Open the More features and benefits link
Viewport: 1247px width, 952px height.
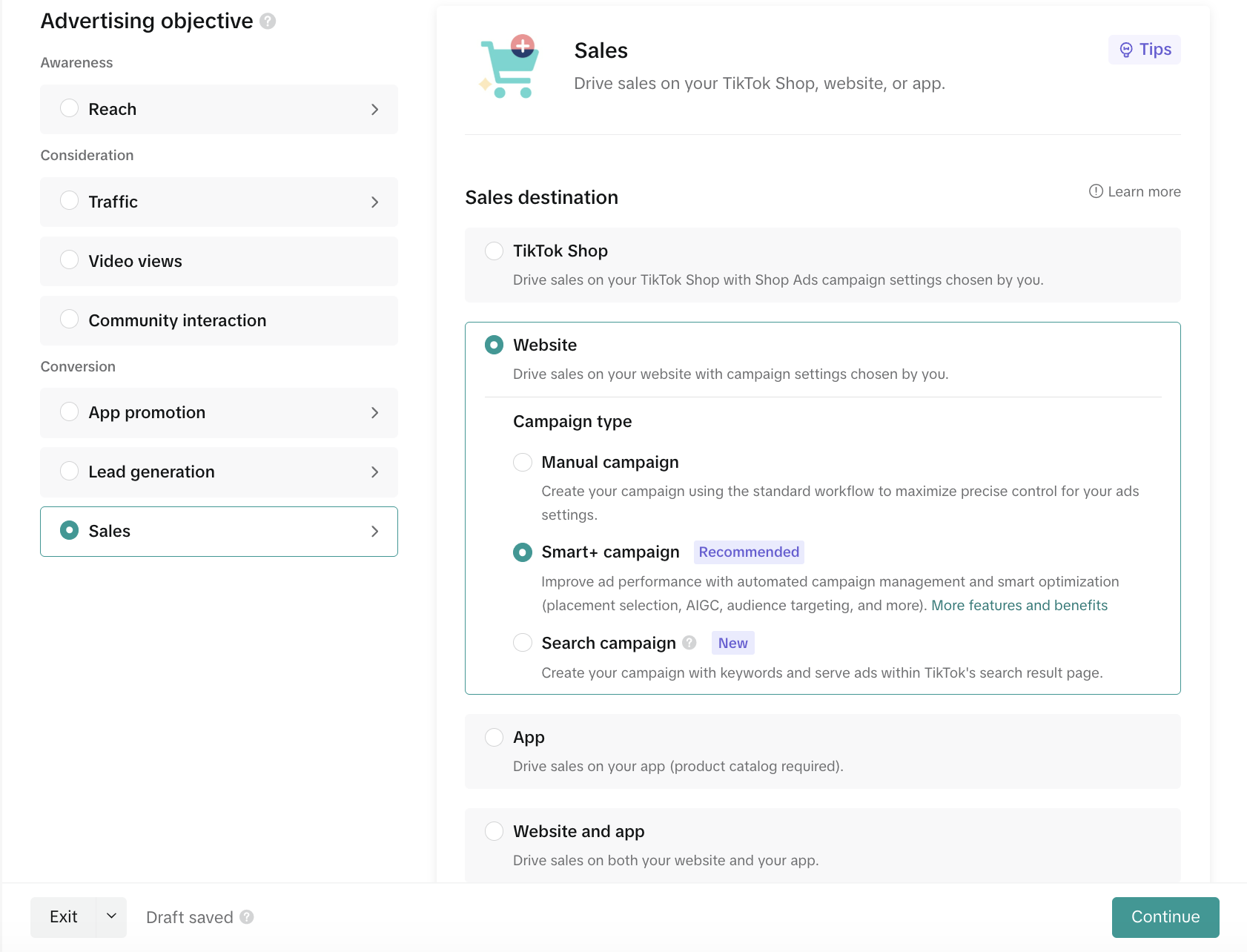coord(1019,605)
